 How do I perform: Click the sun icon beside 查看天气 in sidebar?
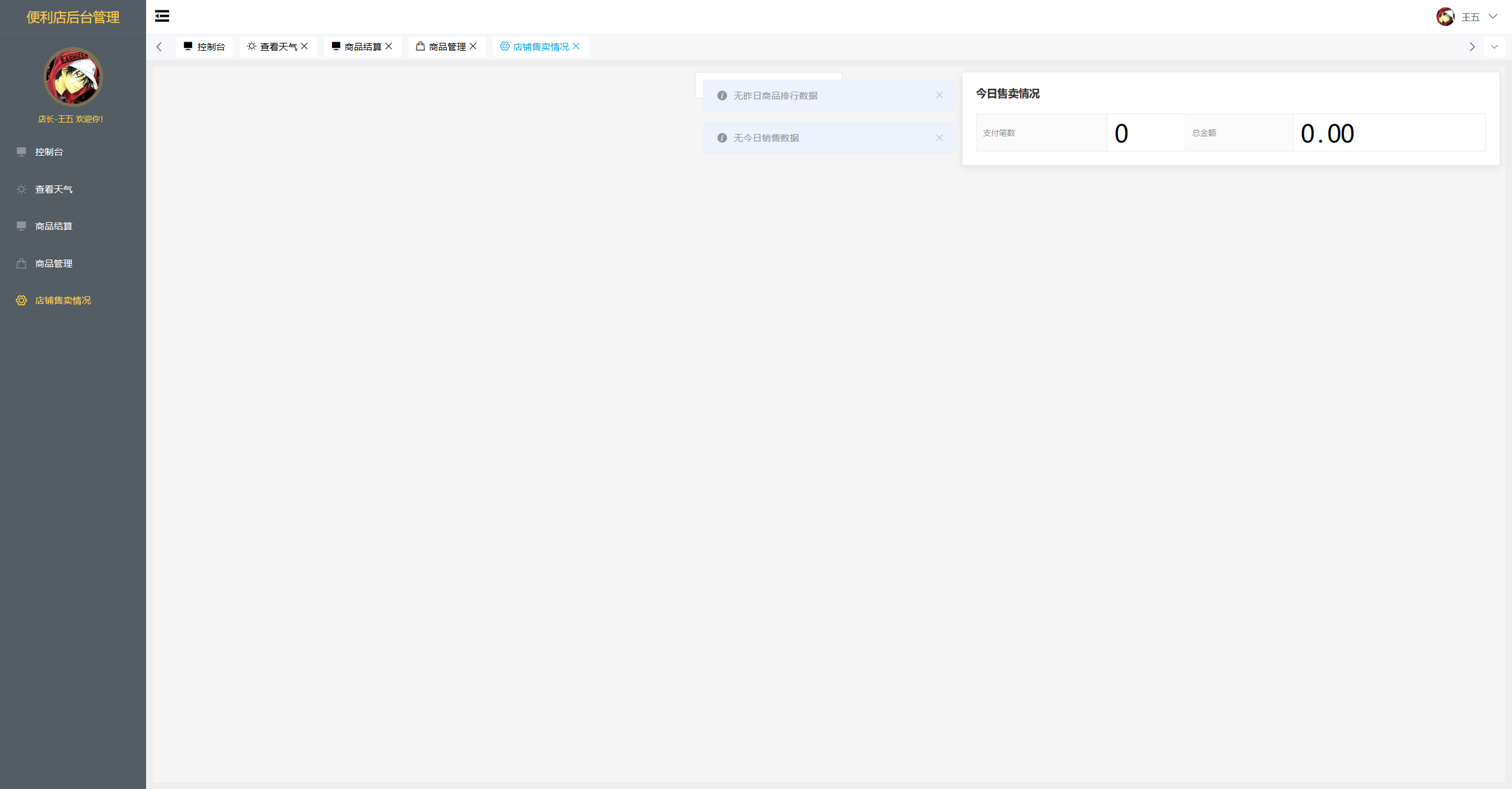(x=21, y=190)
